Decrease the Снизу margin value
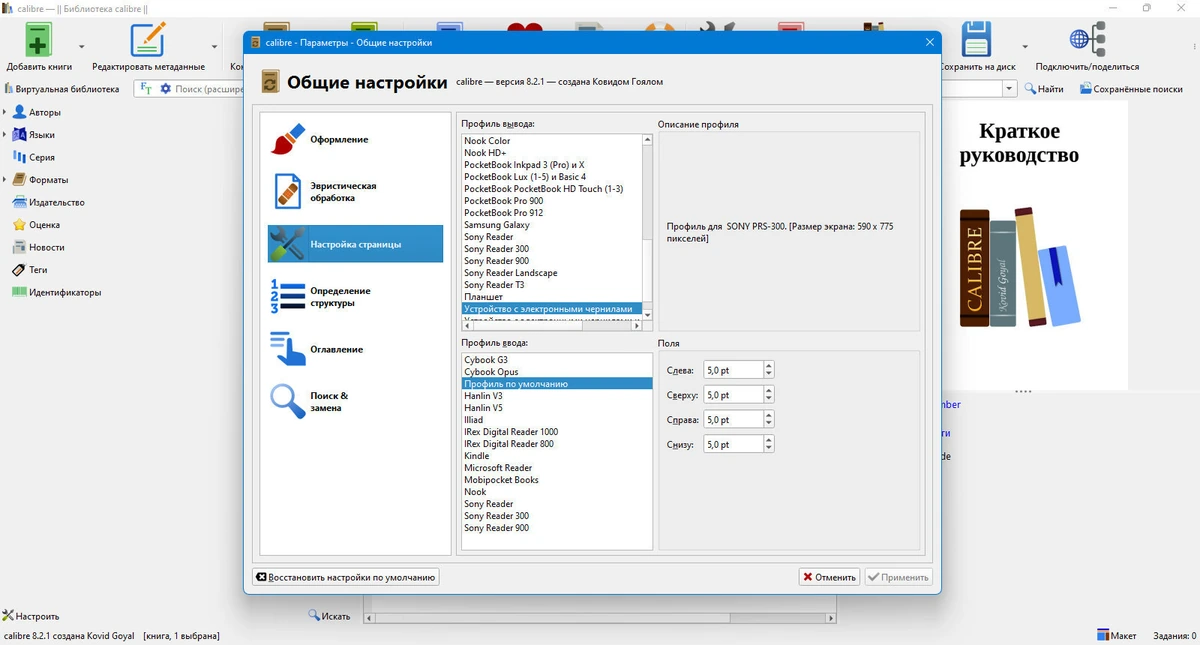 click(x=768, y=449)
